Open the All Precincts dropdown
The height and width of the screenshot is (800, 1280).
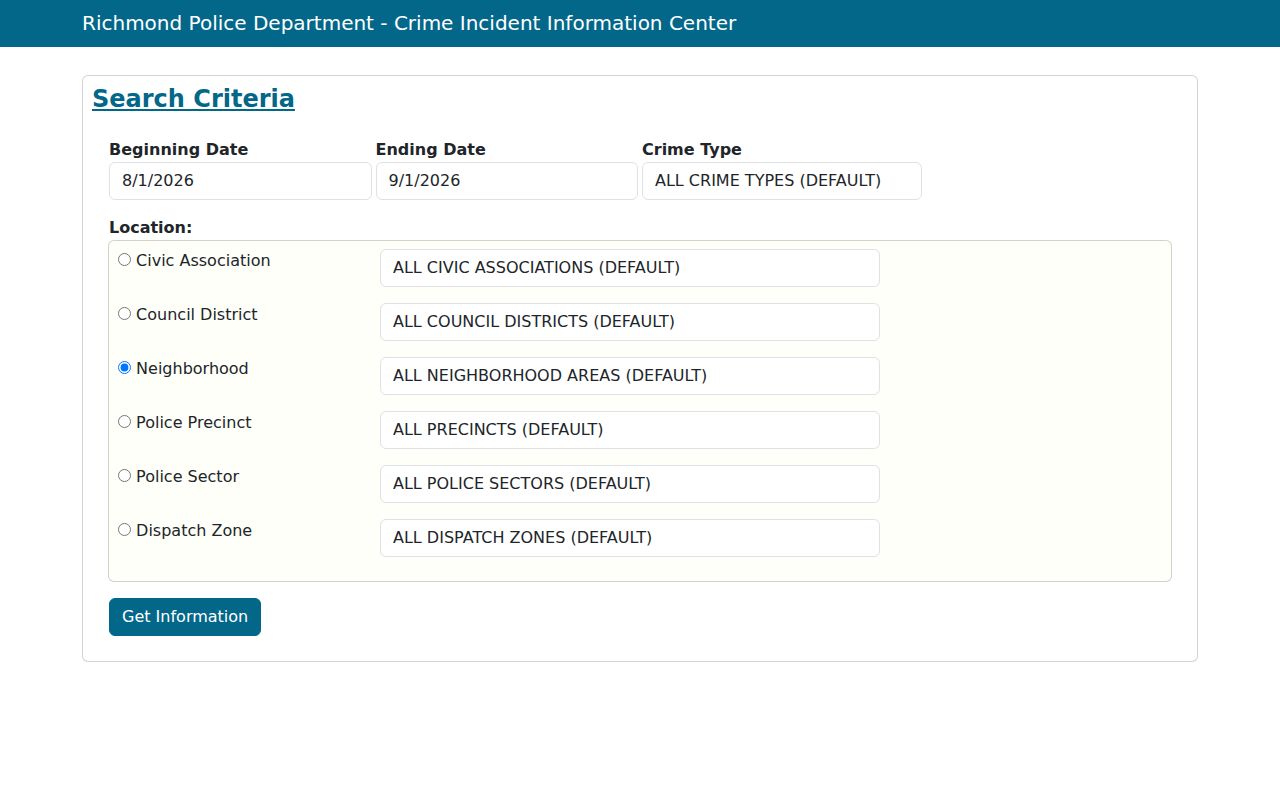[630, 430]
